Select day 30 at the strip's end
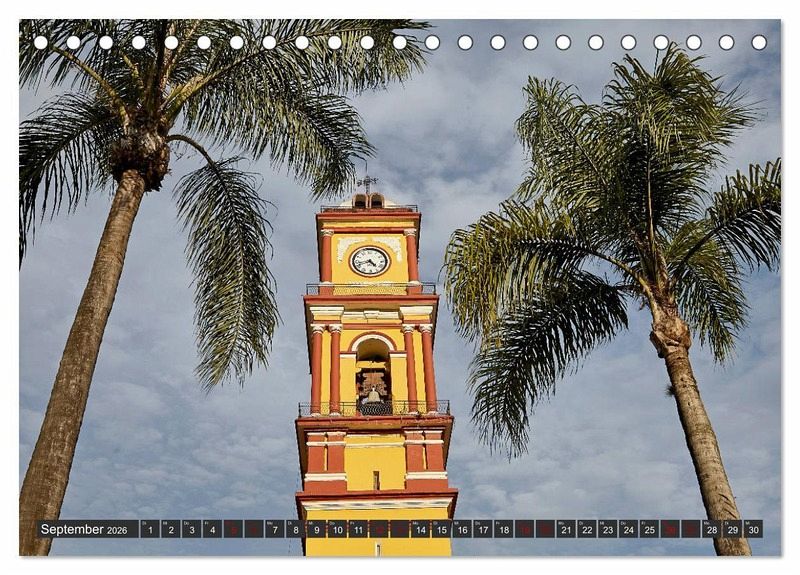 click(753, 529)
